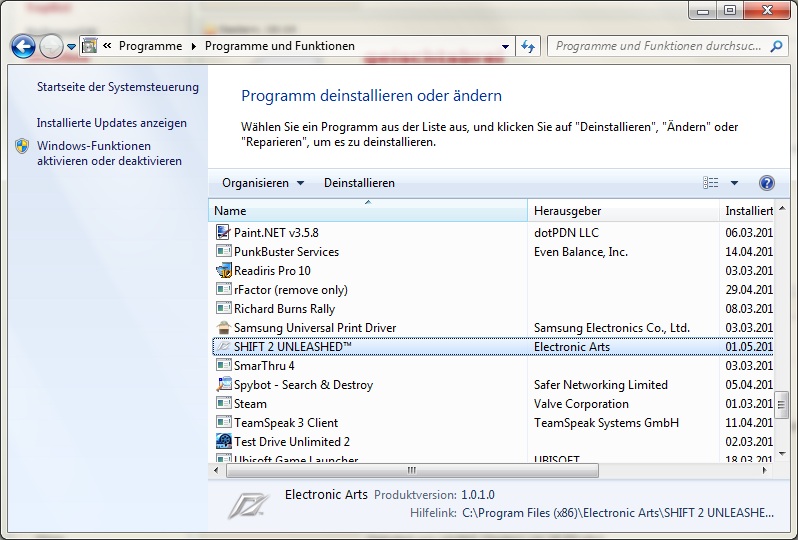Select SmarThru 4 entry text
Viewport: 798px width, 540px height.
tap(264, 365)
